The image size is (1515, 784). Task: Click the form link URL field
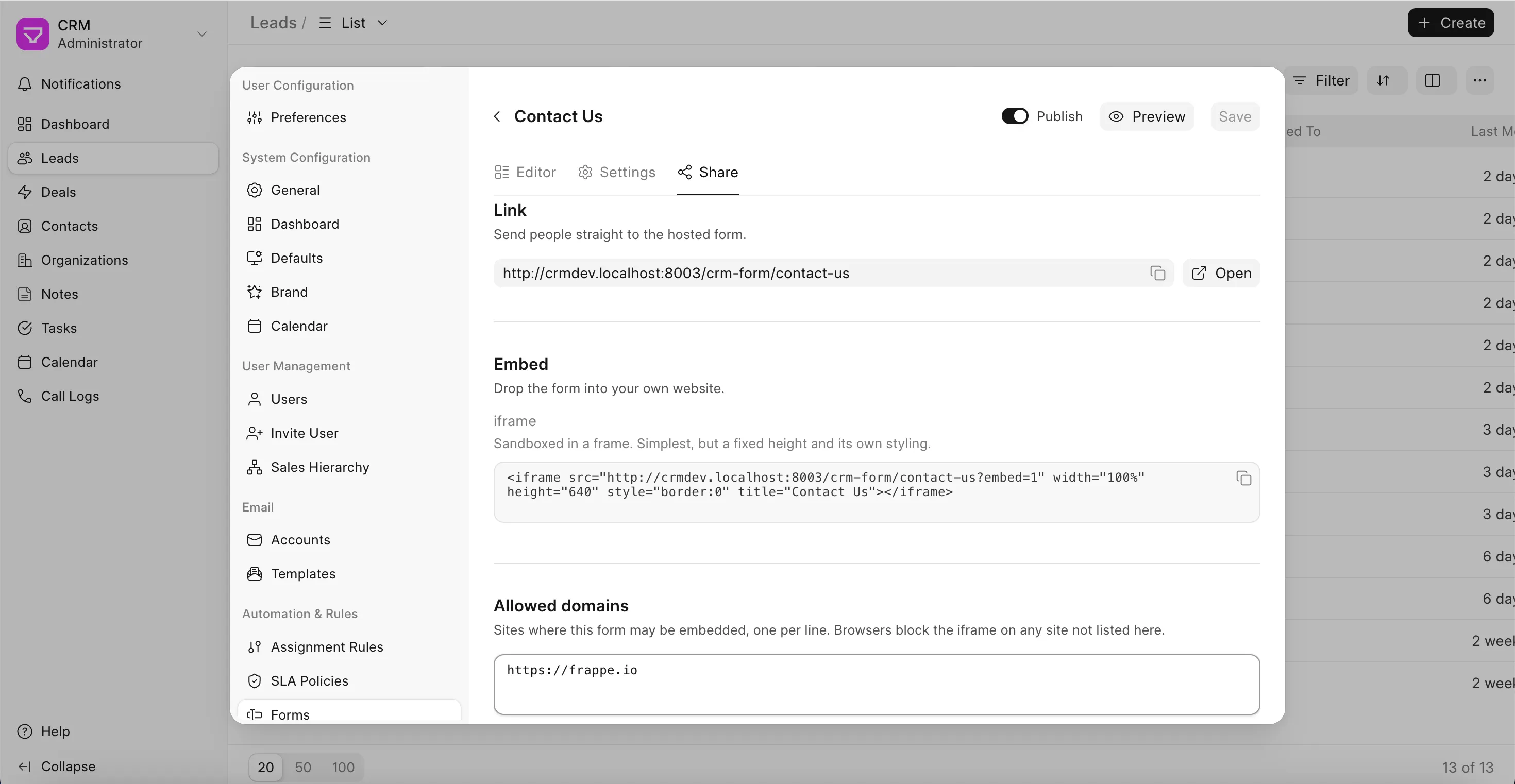pyautogui.click(x=833, y=274)
